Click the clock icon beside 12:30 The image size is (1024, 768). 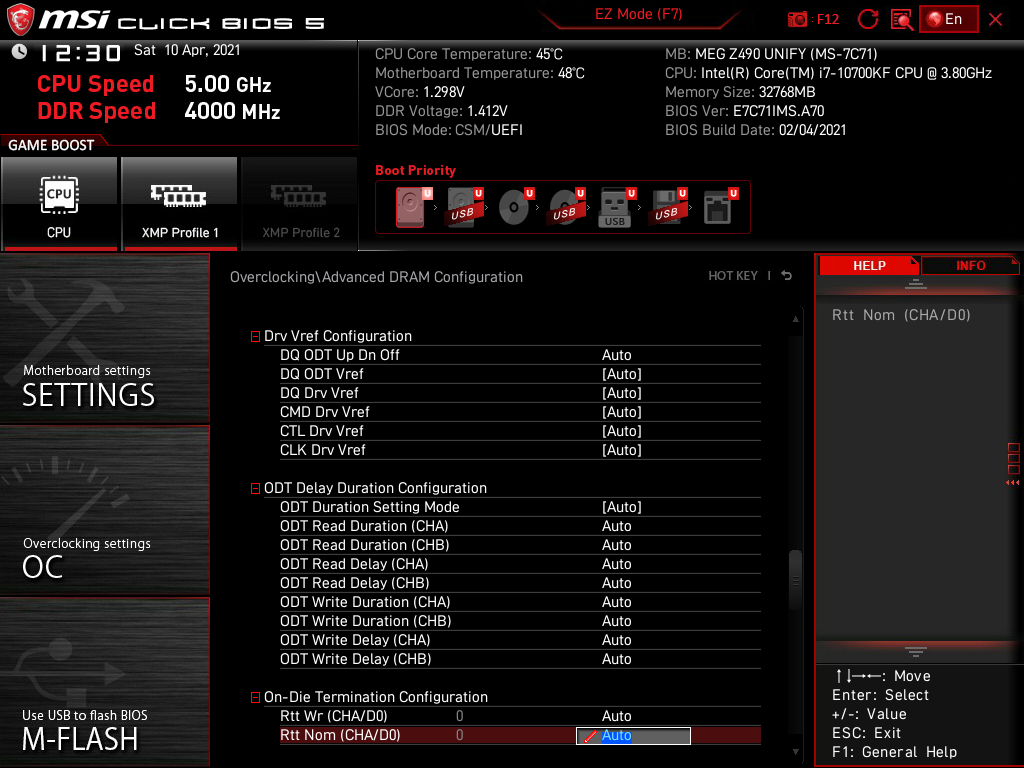click(x=19, y=52)
